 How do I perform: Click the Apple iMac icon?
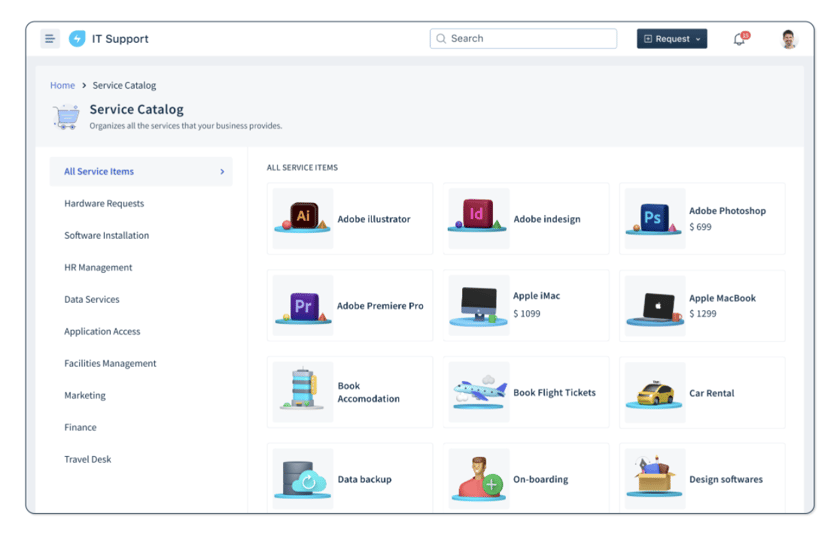click(478, 305)
